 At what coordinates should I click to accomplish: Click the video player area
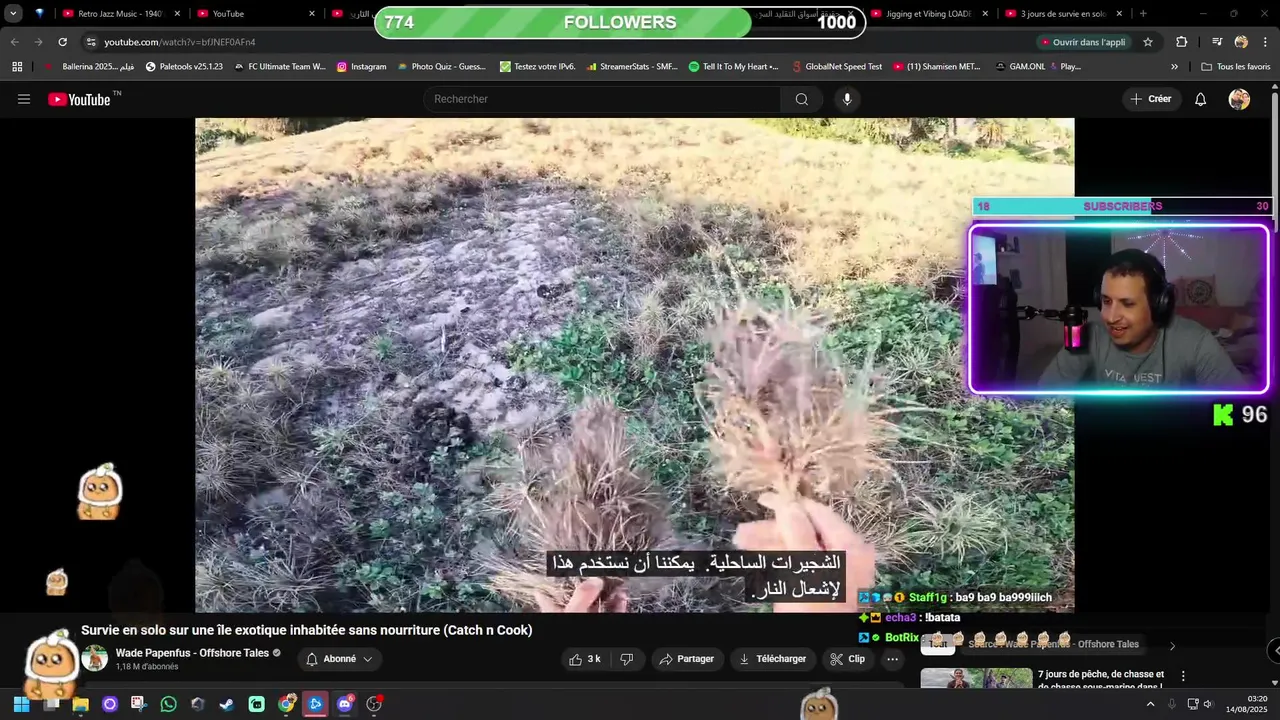coord(634,365)
